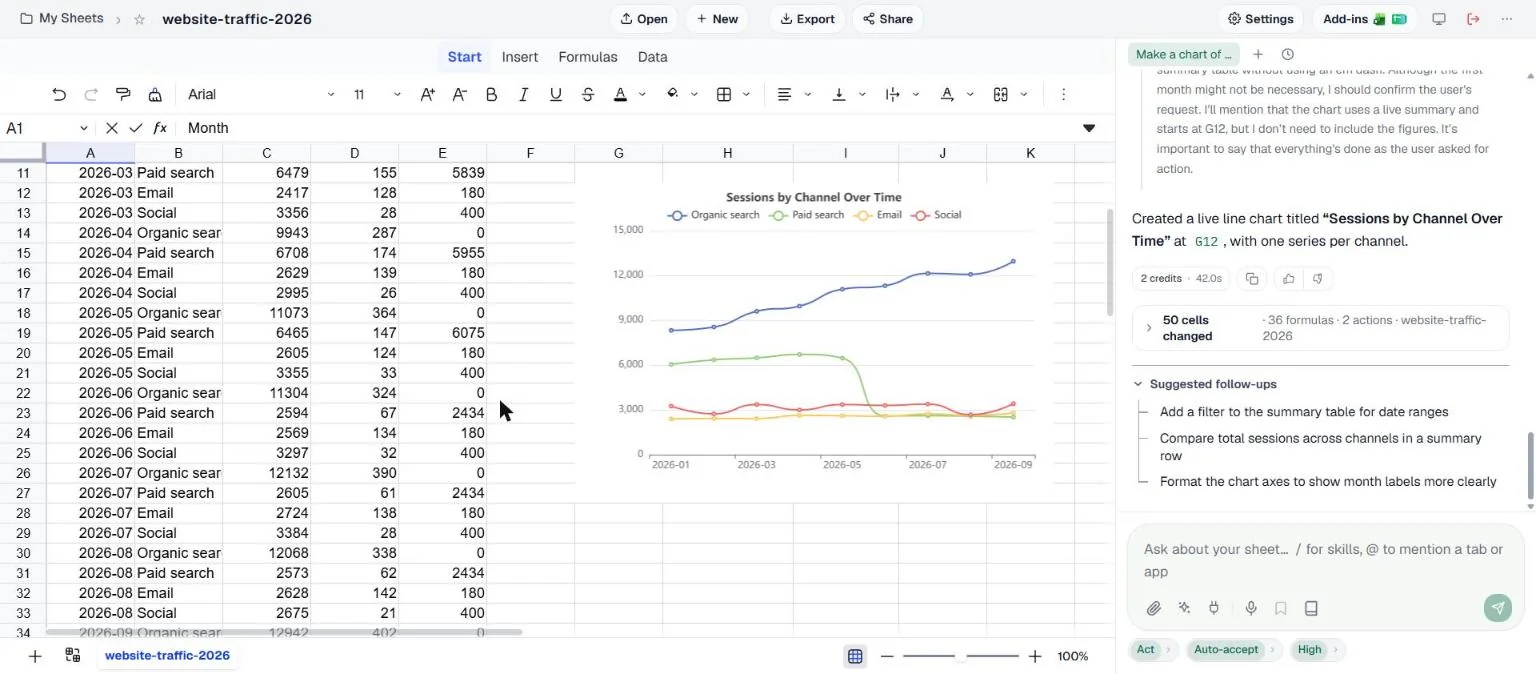Click the New button
The image size is (1536, 674).
tap(717, 19)
